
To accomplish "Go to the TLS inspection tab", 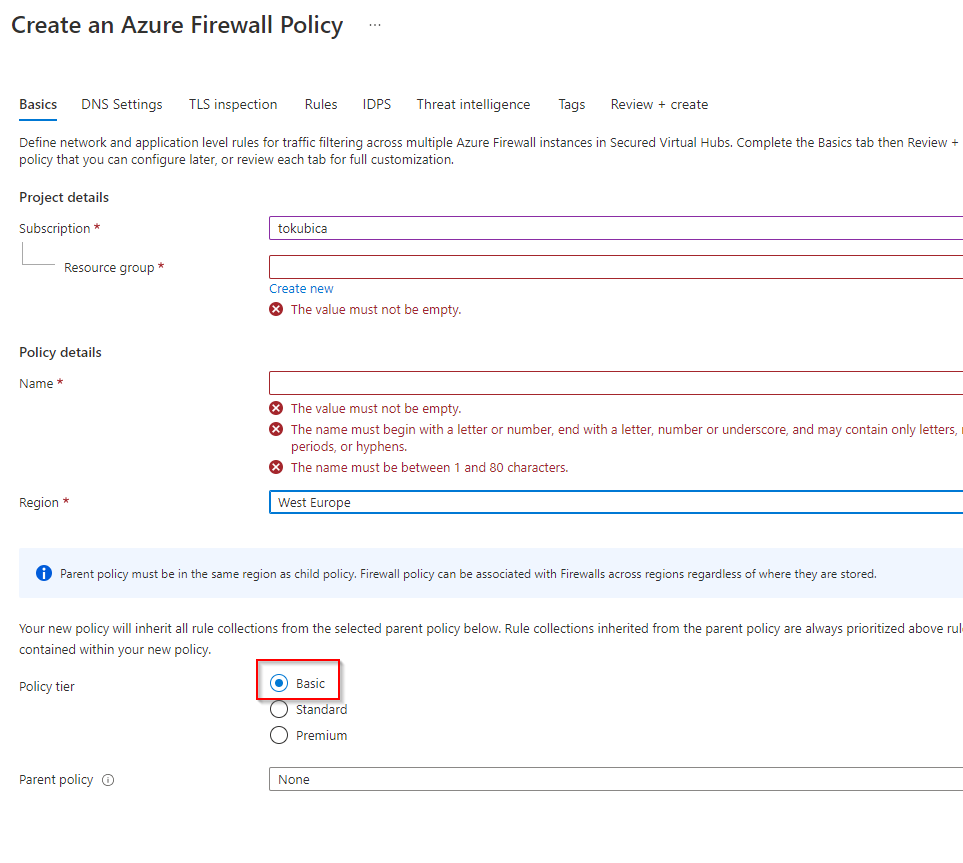I will 233,105.
